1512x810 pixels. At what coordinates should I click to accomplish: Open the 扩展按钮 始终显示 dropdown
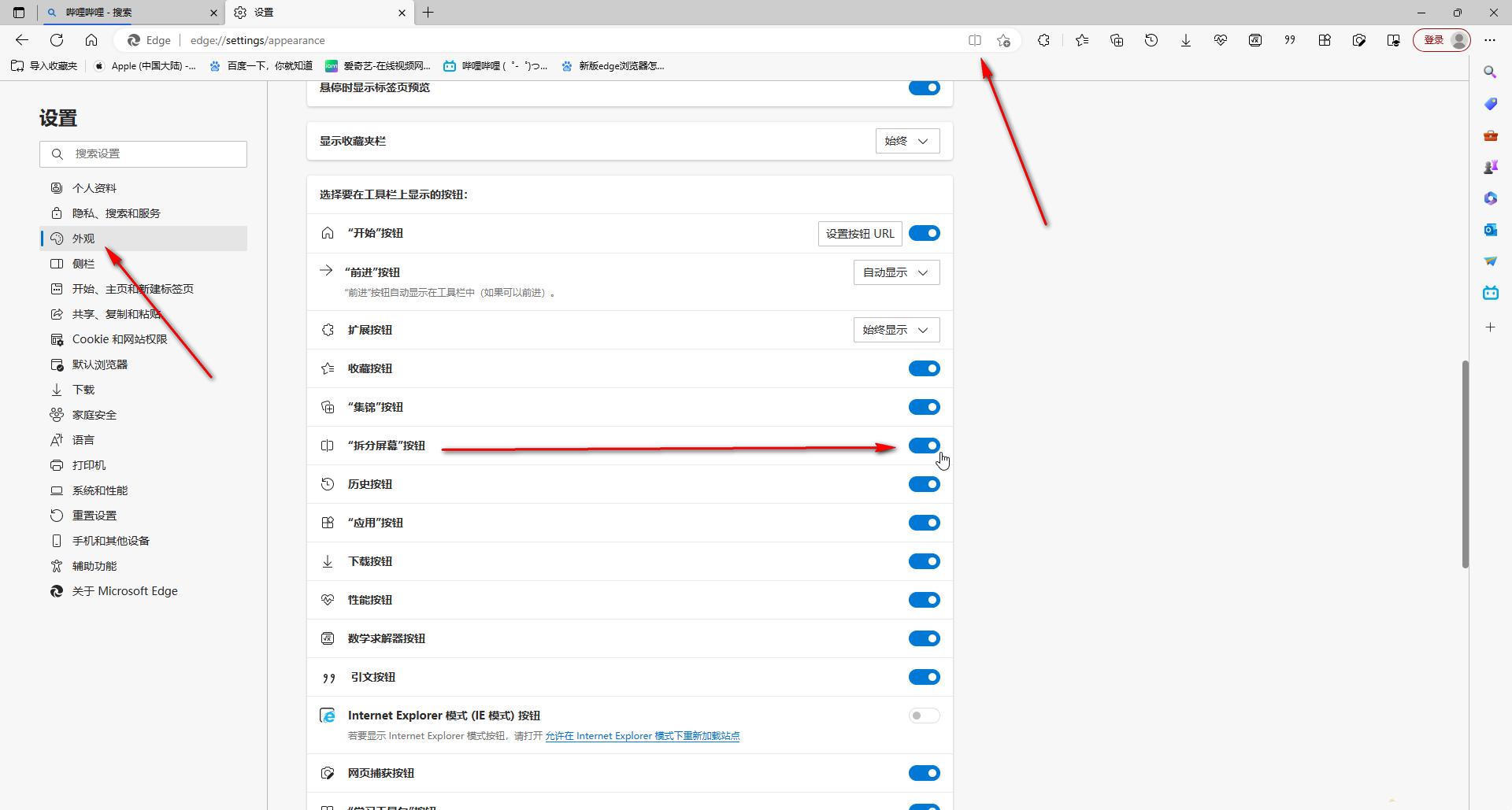(x=896, y=330)
